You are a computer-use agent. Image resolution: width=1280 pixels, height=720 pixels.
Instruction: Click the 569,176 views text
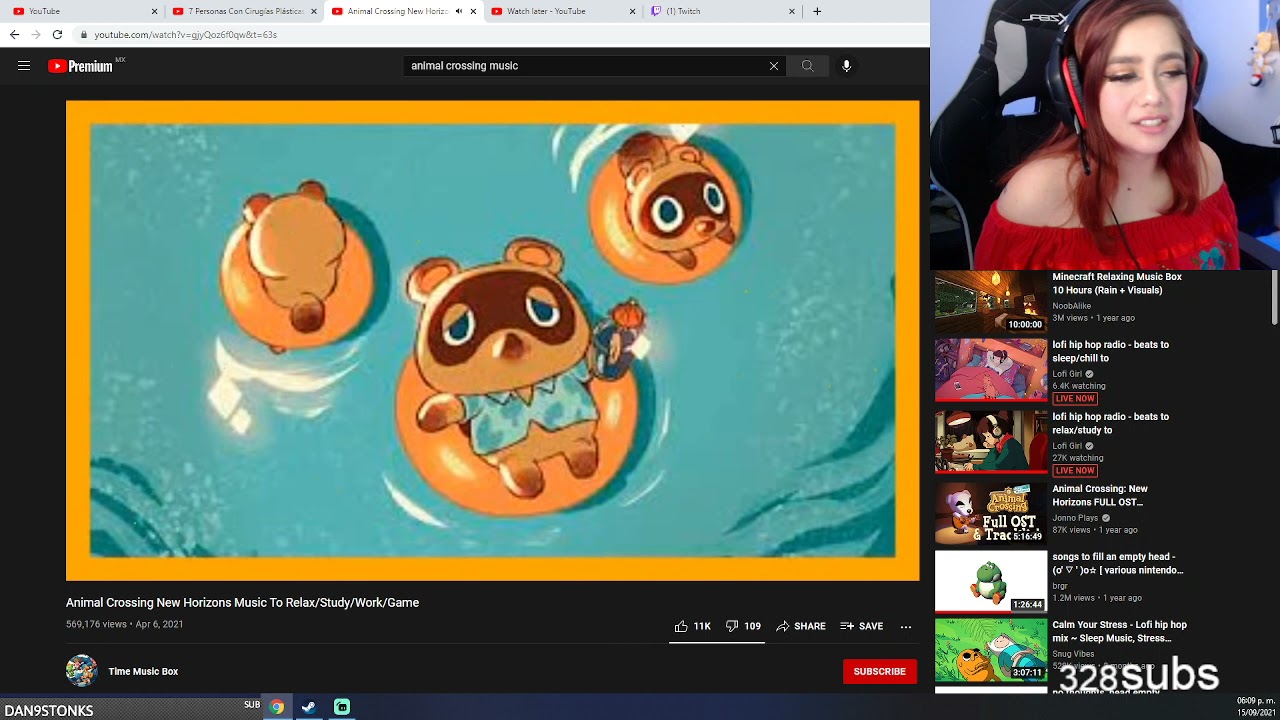[x=96, y=624]
